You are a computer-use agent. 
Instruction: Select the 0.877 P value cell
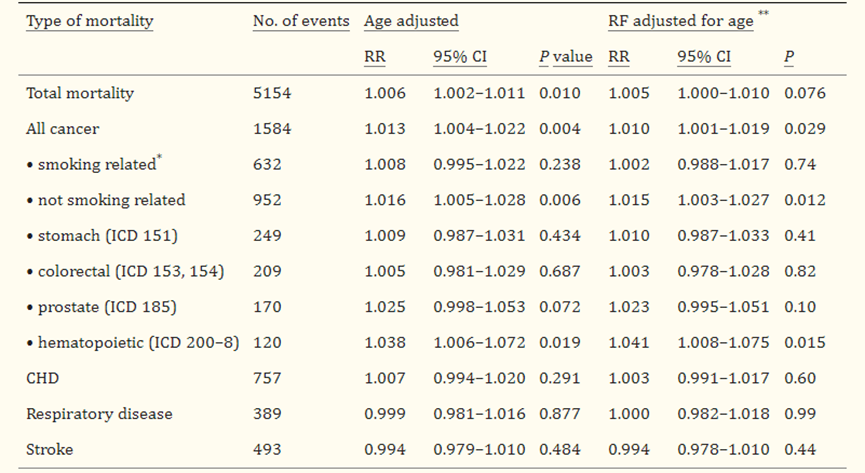coord(559,414)
